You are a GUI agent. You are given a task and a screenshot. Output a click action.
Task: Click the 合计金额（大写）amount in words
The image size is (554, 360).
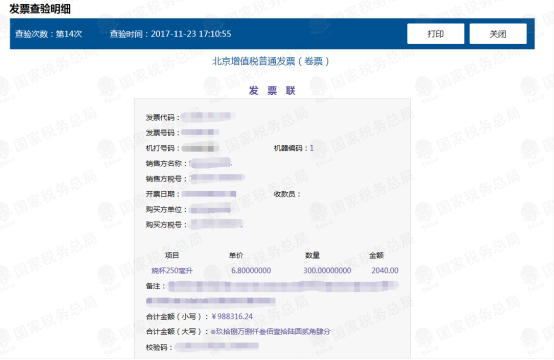tap(270, 331)
